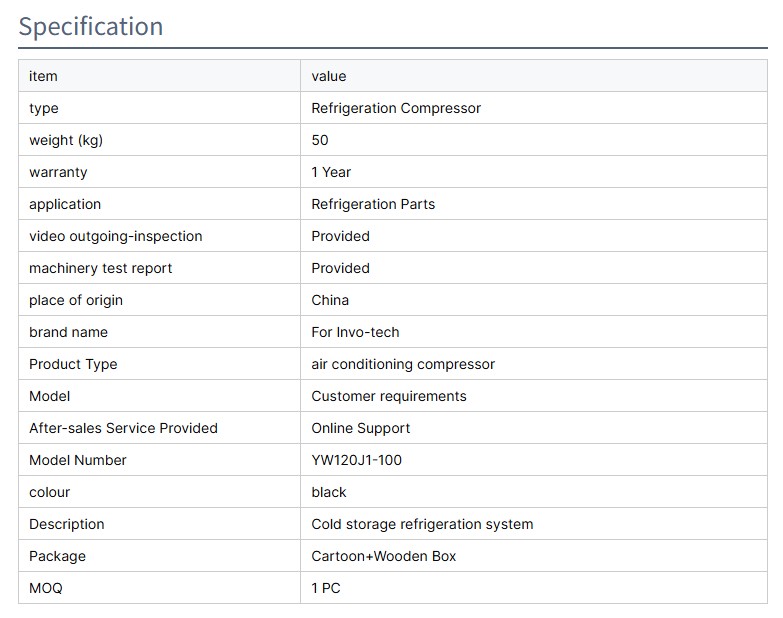783x618 pixels.
Task: Select the 'Cartoon+Wooden Box' package value
Action: (384, 556)
